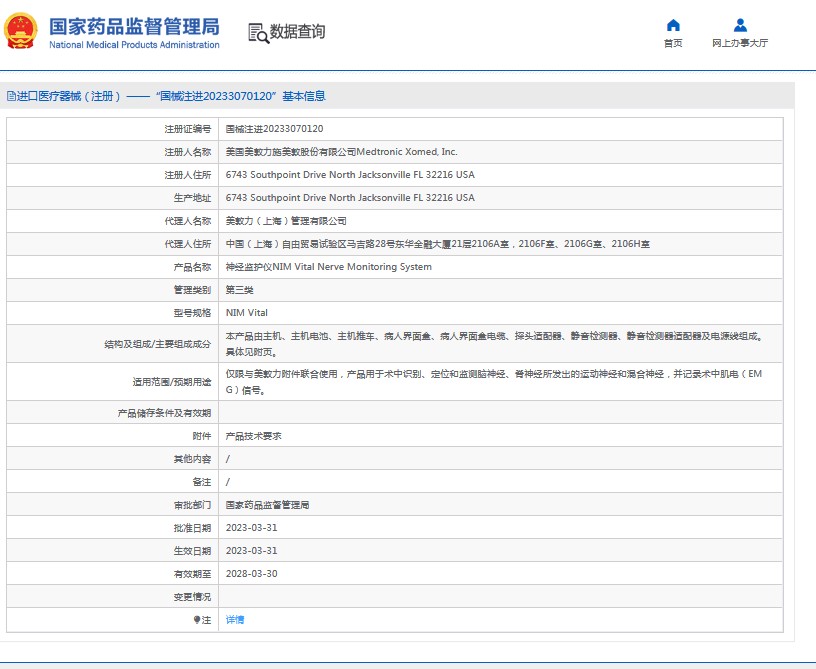Click the 变更情况 row label
The image size is (816, 669).
193,597
